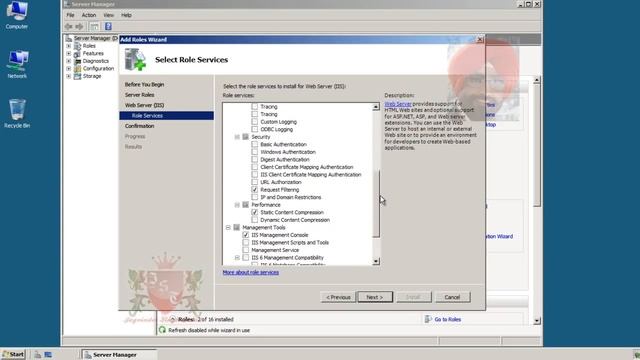640x360 pixels.
Task: Check IIS Client Certificate Mapping Authentication
Action: click(255, 175)
